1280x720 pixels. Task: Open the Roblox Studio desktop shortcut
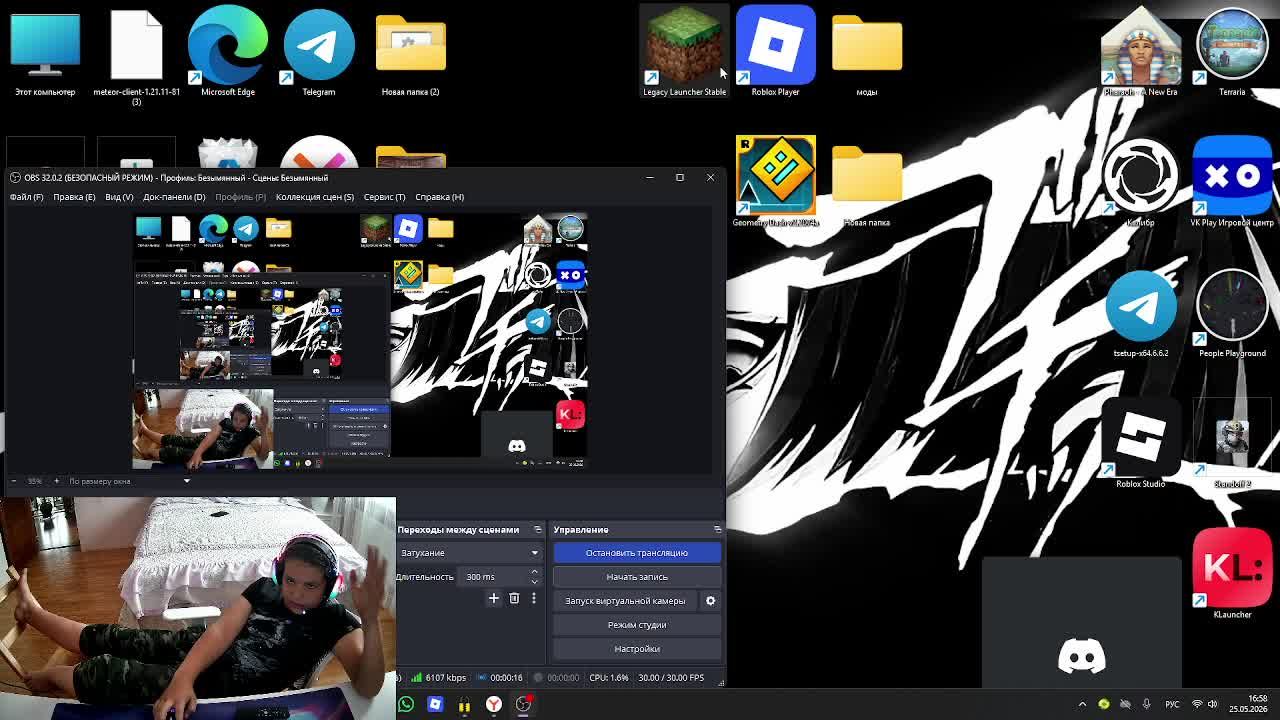coord(1140,443)
